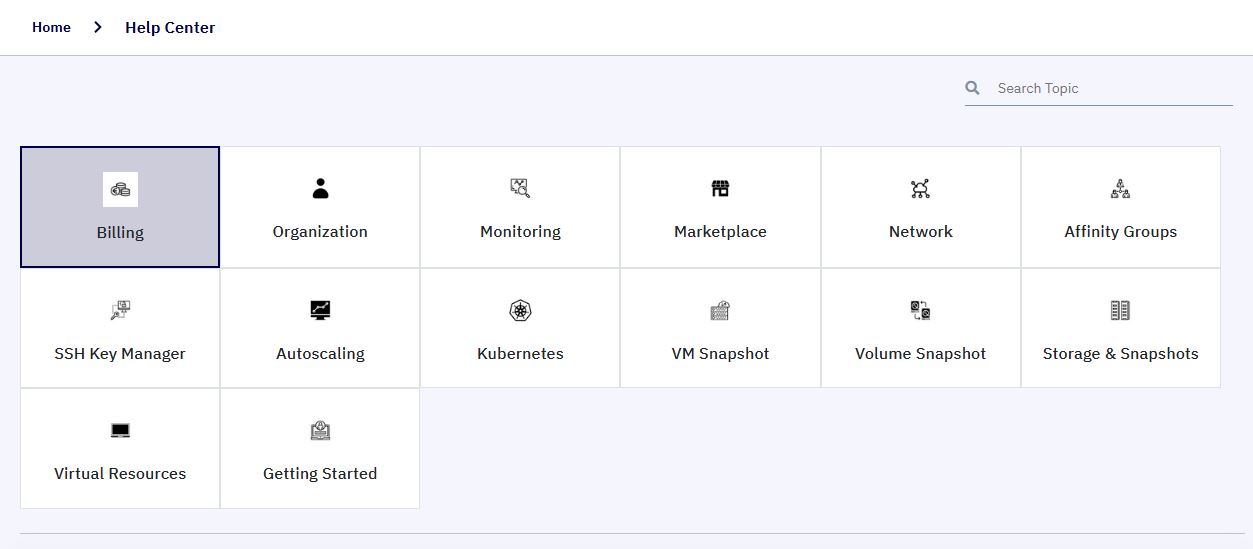Open the Billing coins icon

click(x=120, y=189)
